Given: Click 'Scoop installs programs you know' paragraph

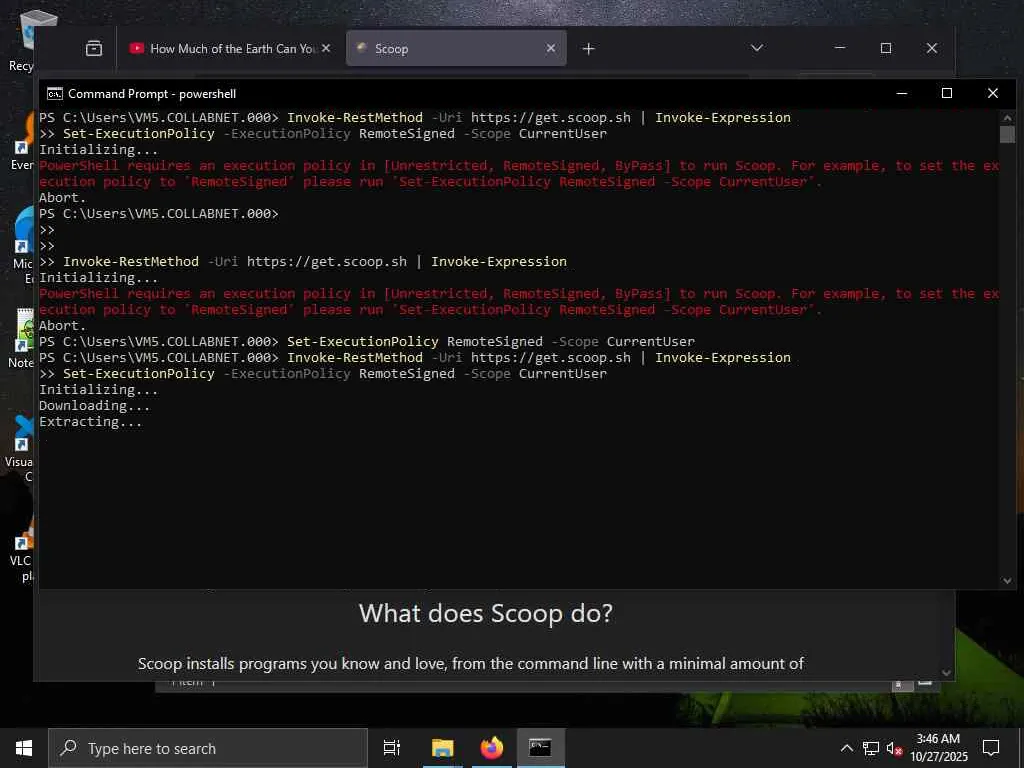Looking at the screenshot, I should click(x=470, y=664).
